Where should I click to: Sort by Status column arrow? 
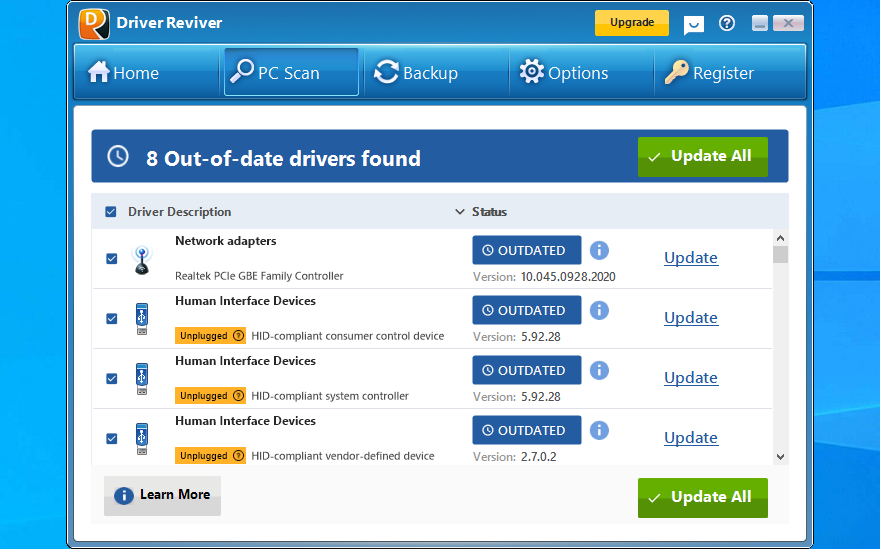coord(461,212)
